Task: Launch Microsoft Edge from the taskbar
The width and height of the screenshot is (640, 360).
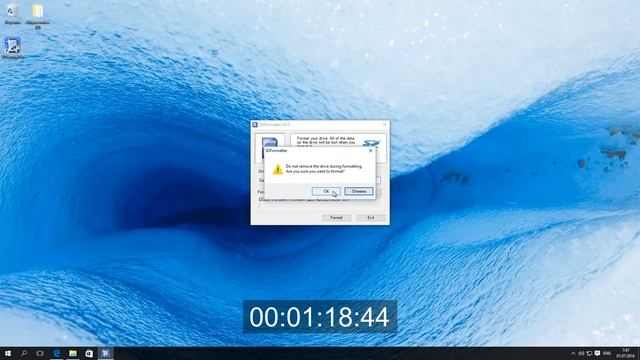Action: tap(56, 353)
